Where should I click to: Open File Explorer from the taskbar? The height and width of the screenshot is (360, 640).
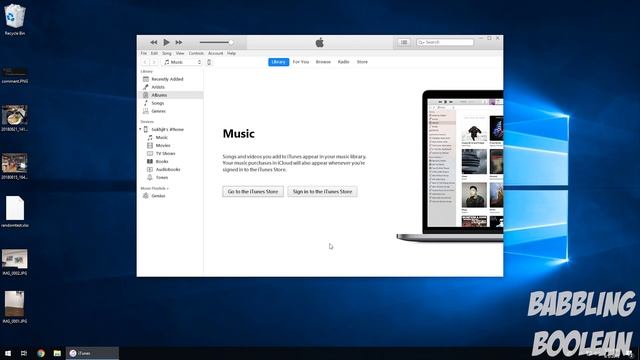(x=57, y=353)
